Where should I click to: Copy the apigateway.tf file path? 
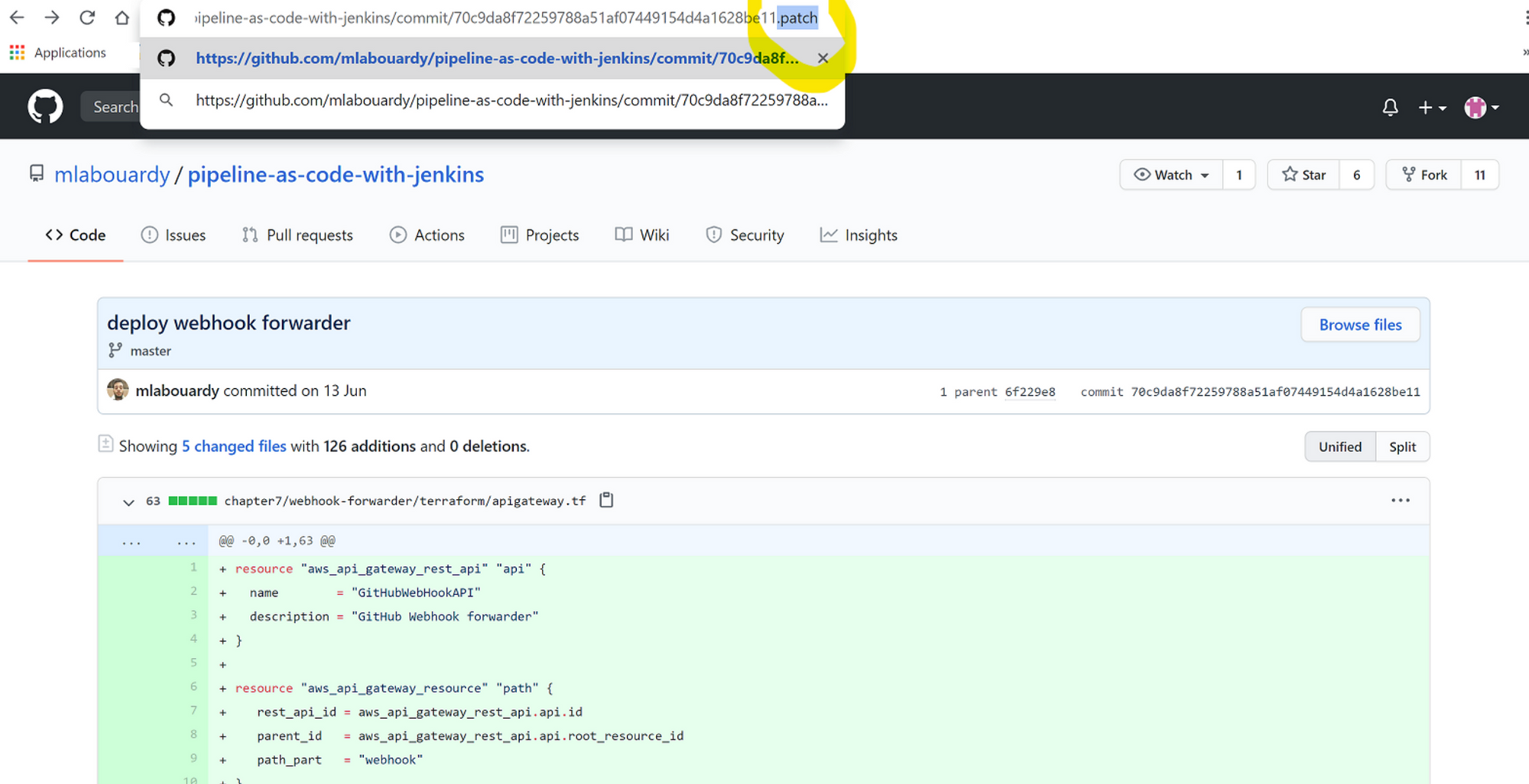(606, 501)
